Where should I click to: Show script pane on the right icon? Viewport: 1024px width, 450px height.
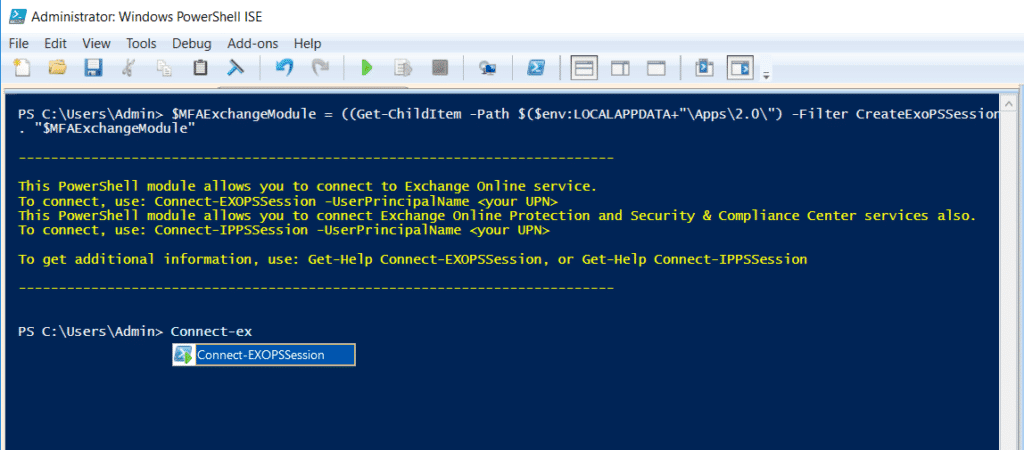pos(620,67)
